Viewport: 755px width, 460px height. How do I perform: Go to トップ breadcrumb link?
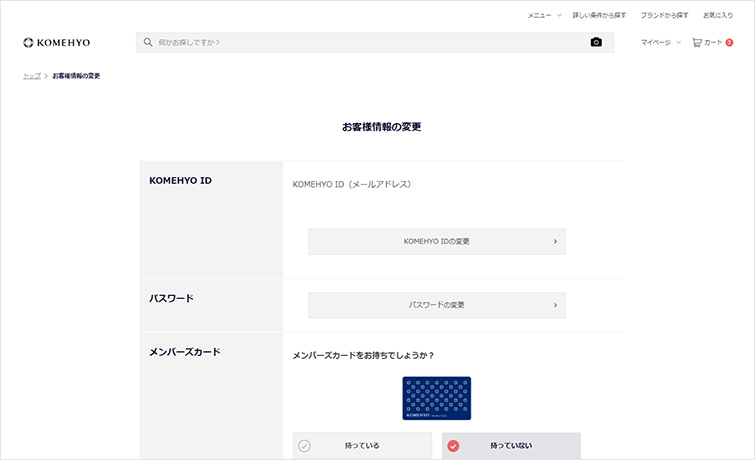coord(32,76)
